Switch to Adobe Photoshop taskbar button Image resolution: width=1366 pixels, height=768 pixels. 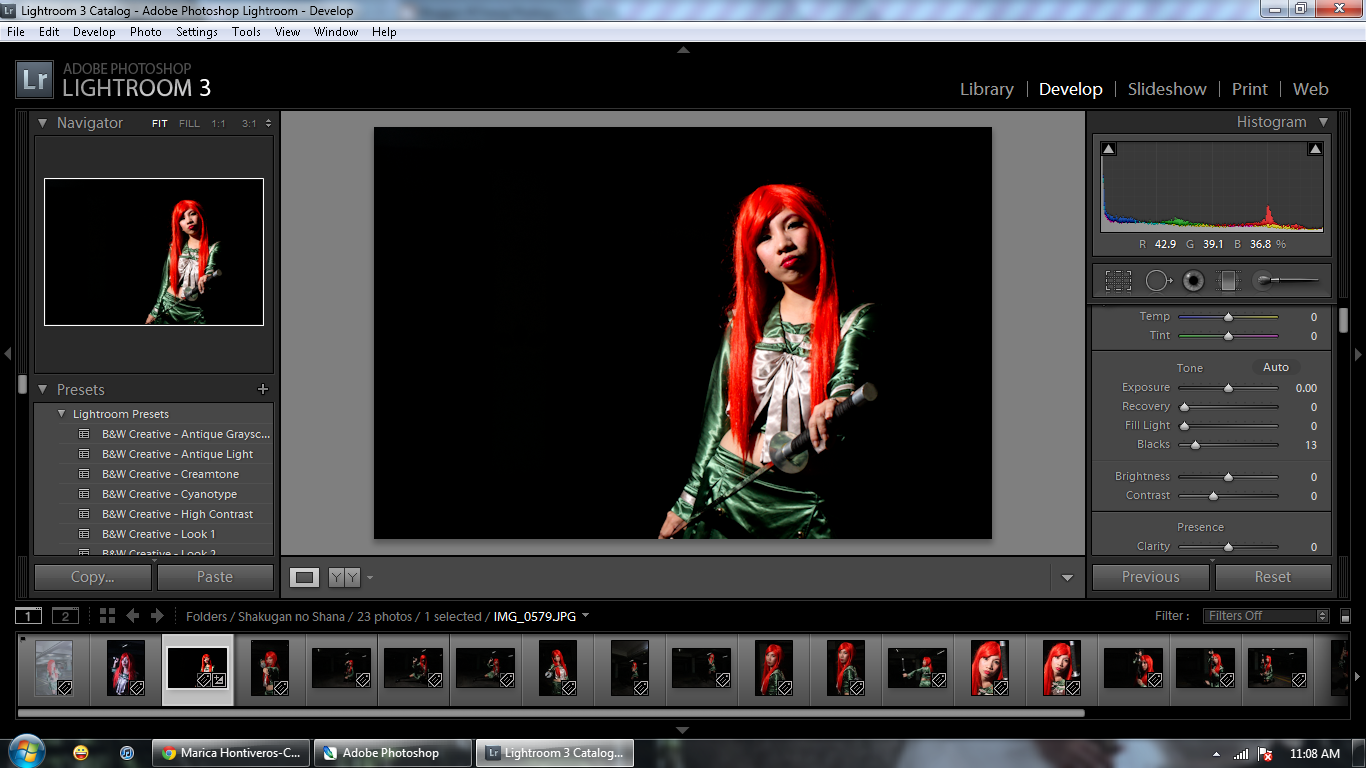click(x=391, y=753)
